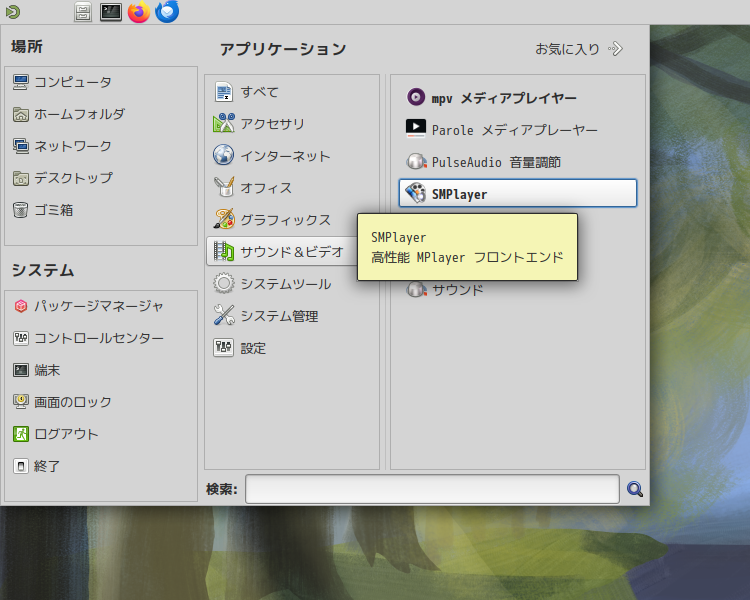The width and height of the screenshot is (750, 600).
Task: Select サウンド＆ビデオ category
Action: click(x=282, y=252)
